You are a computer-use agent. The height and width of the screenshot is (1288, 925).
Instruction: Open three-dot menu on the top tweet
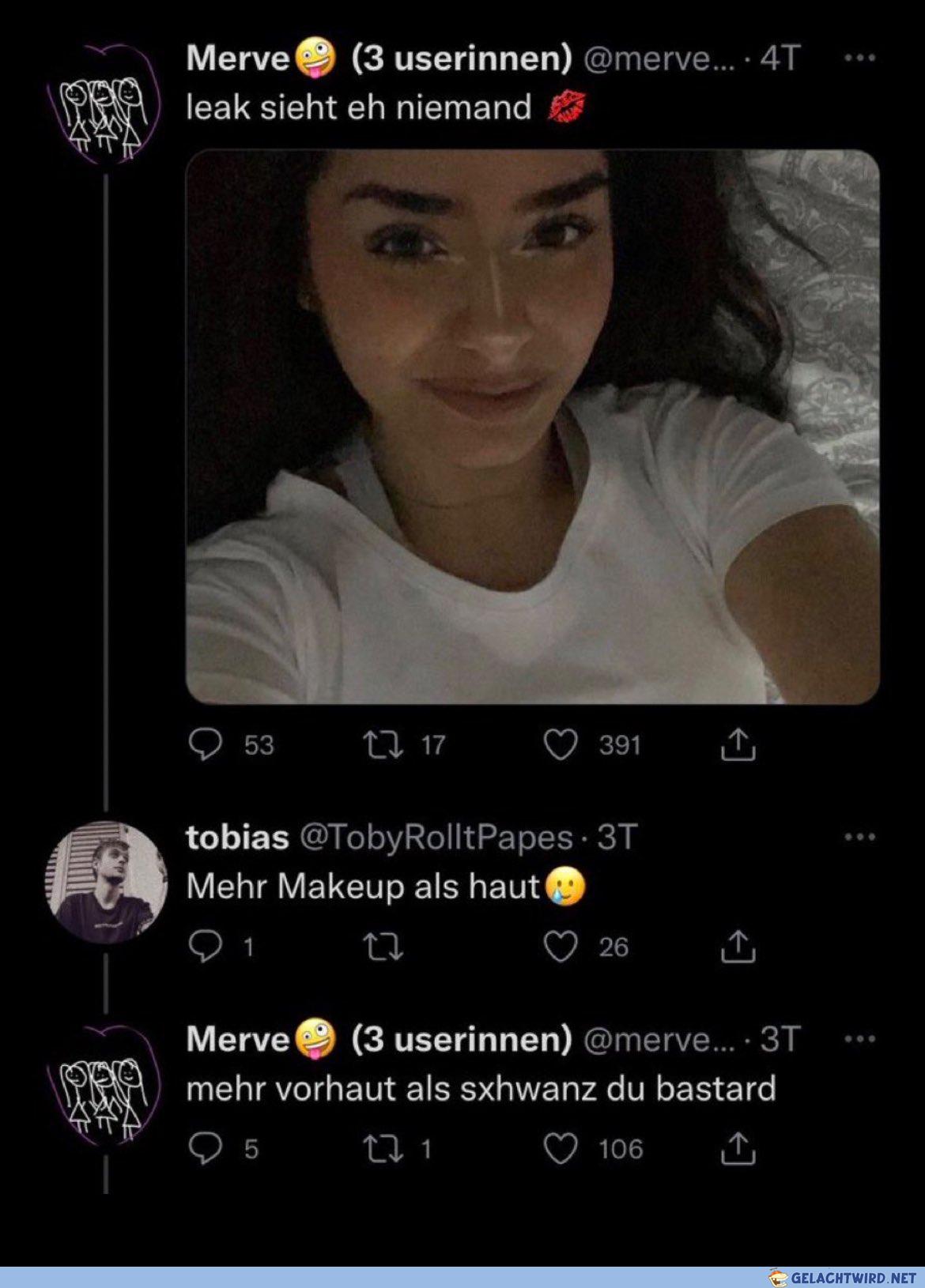(860, 58)
